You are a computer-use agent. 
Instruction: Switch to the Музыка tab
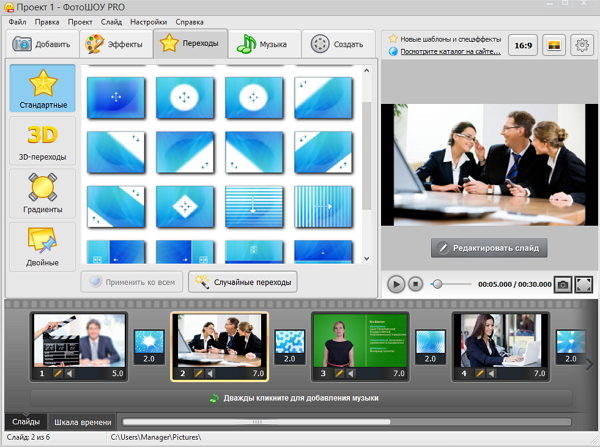point(264,44)
